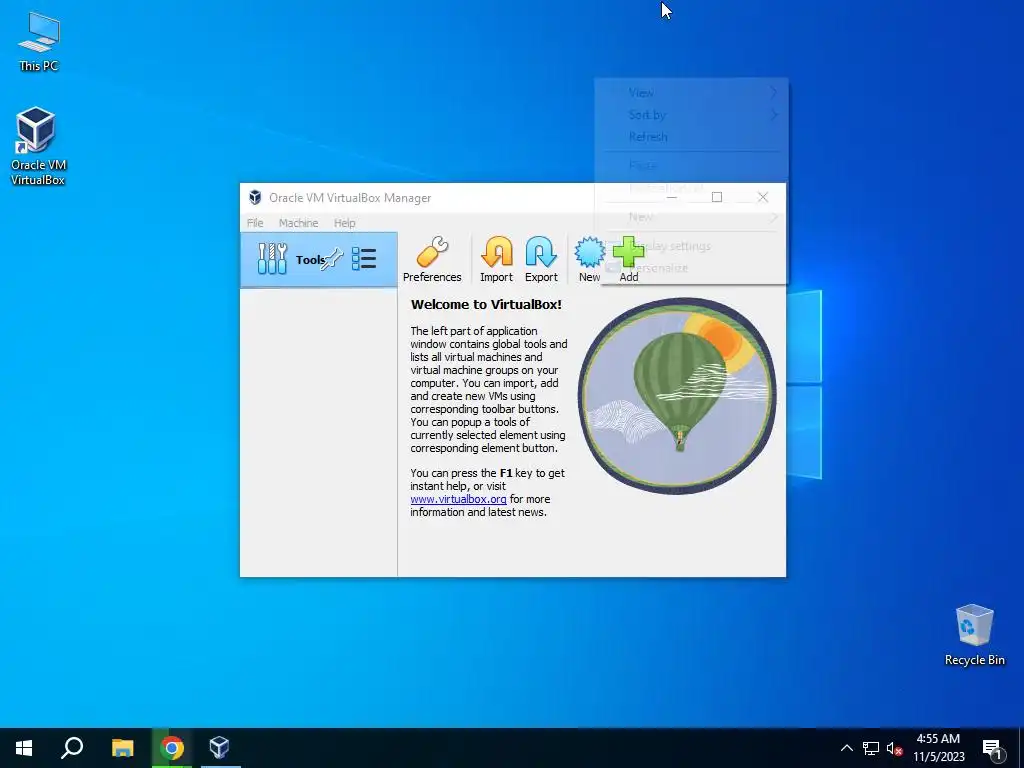Click the Export appliance icon
Viewport: 1024px width, 768px height.
point(541,259)
